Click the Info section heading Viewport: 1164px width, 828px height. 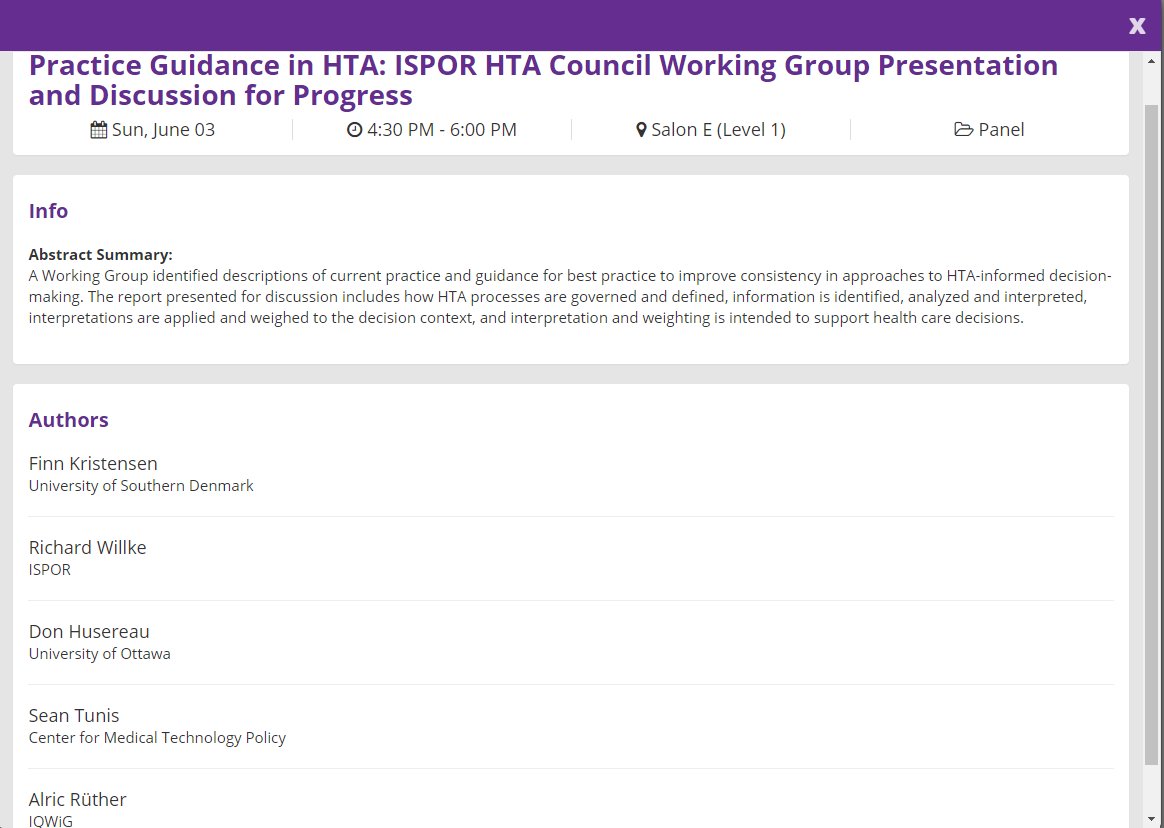pyautogui.click(x=48, y=211)
